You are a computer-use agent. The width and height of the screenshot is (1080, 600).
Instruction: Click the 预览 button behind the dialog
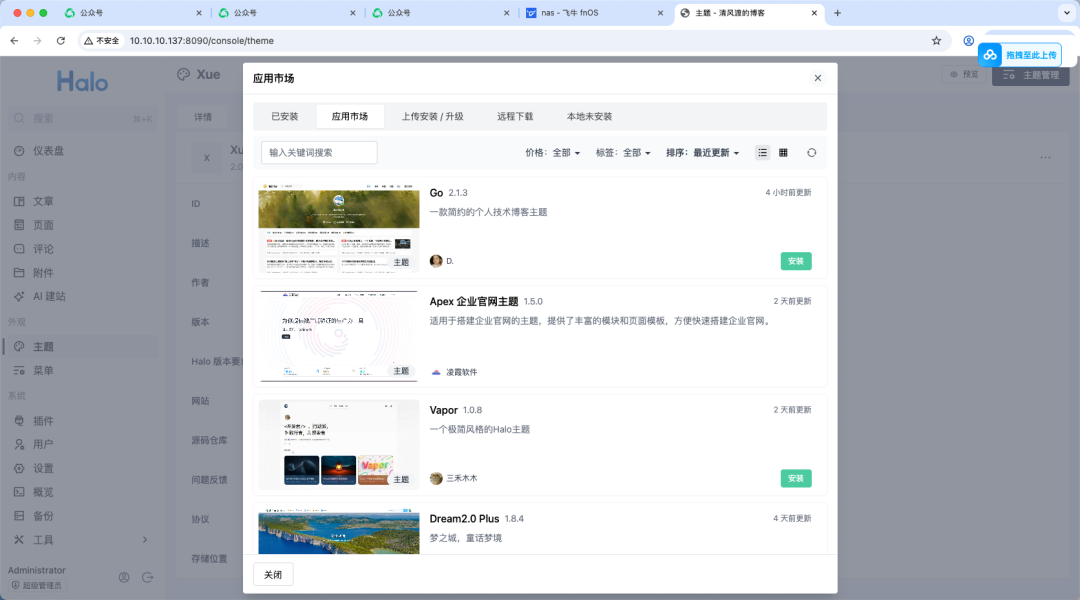click(x=964, y=74)
